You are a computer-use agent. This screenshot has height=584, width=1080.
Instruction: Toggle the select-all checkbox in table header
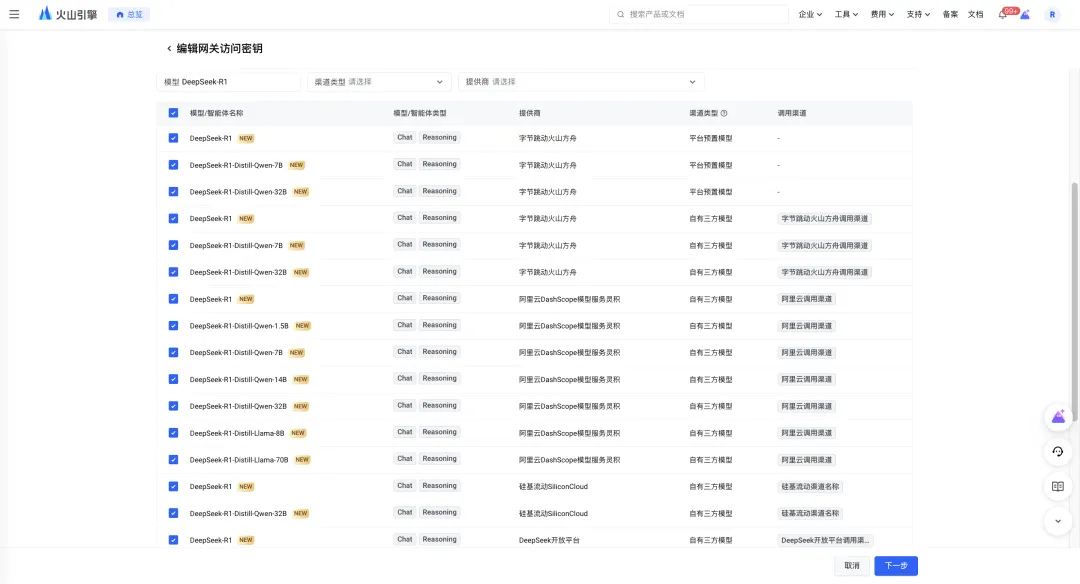(173, 113)
